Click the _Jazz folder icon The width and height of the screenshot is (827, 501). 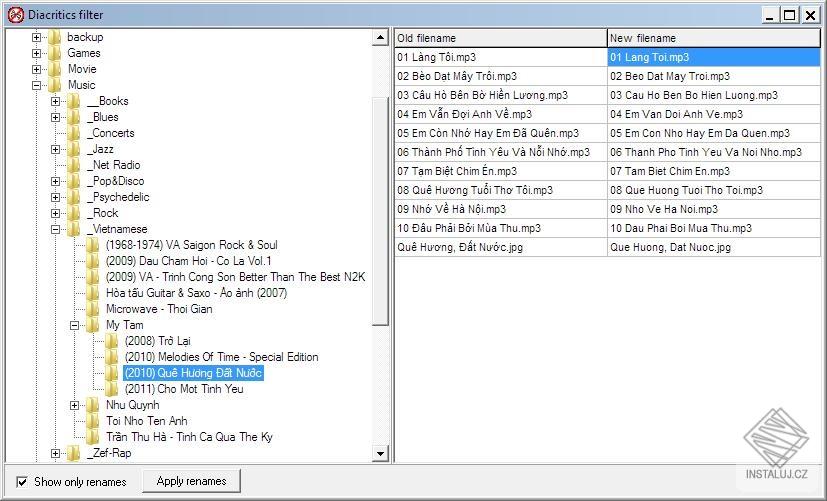coord(74,149)
